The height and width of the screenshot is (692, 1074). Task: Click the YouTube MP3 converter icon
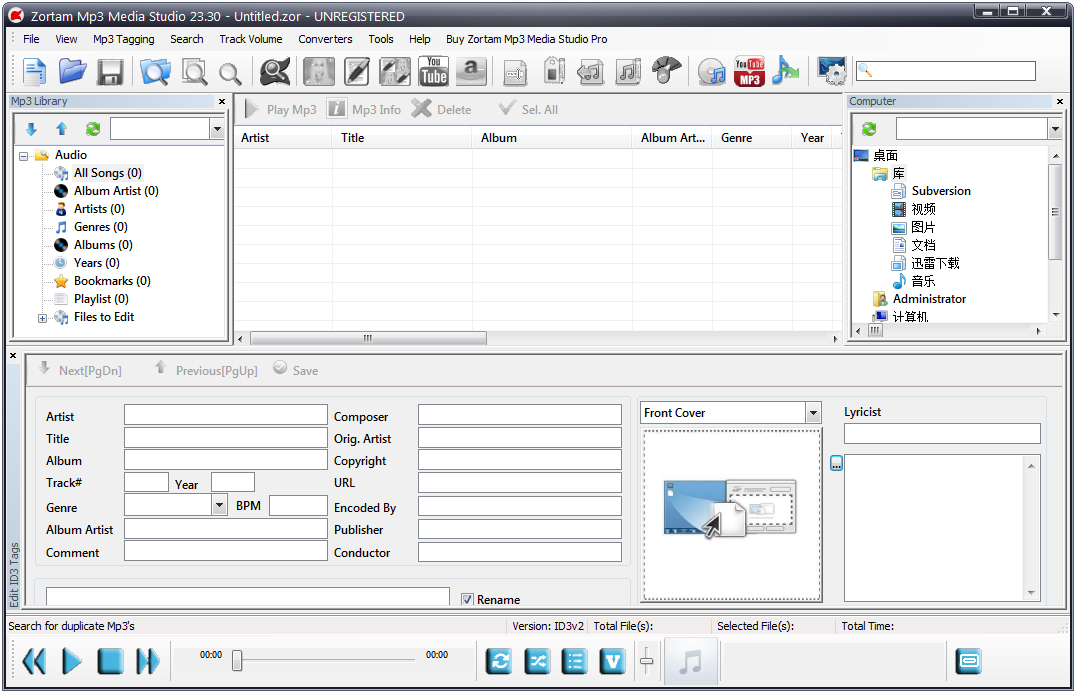click(x=749, y=71)
